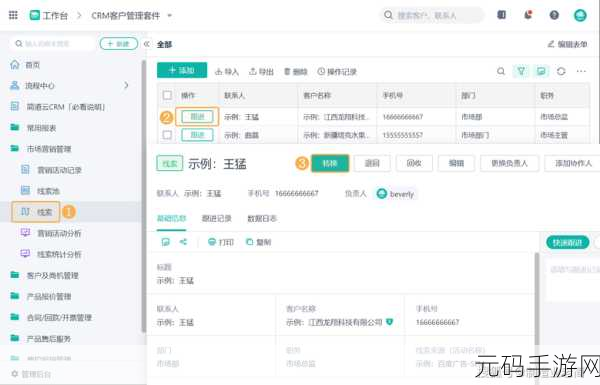Expand 流程中心 chevron arrow
Image resolution: width=600 pixels, height=385 pixels.
pyautogui.click(x=126, y=85)
